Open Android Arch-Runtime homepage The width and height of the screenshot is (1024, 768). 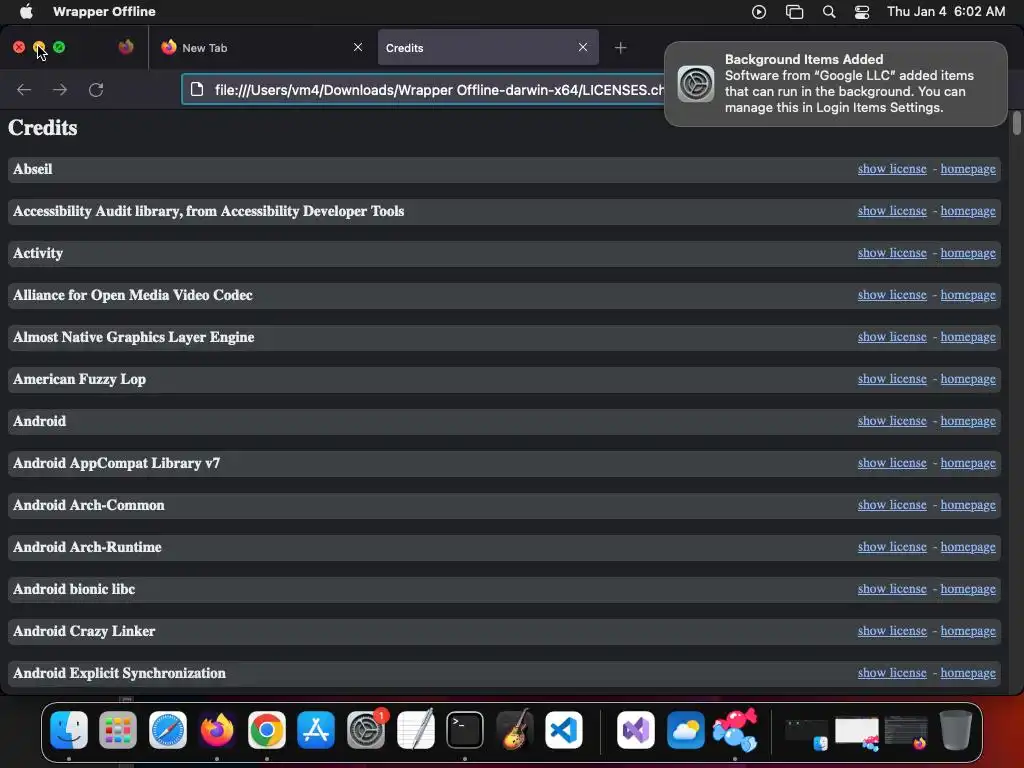point(968,547)
